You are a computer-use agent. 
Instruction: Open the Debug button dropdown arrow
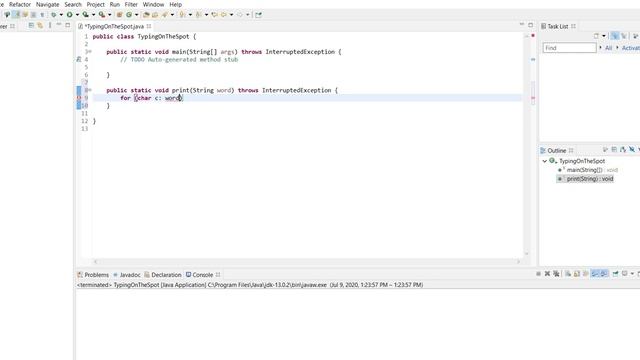click(x=61, y=15)
